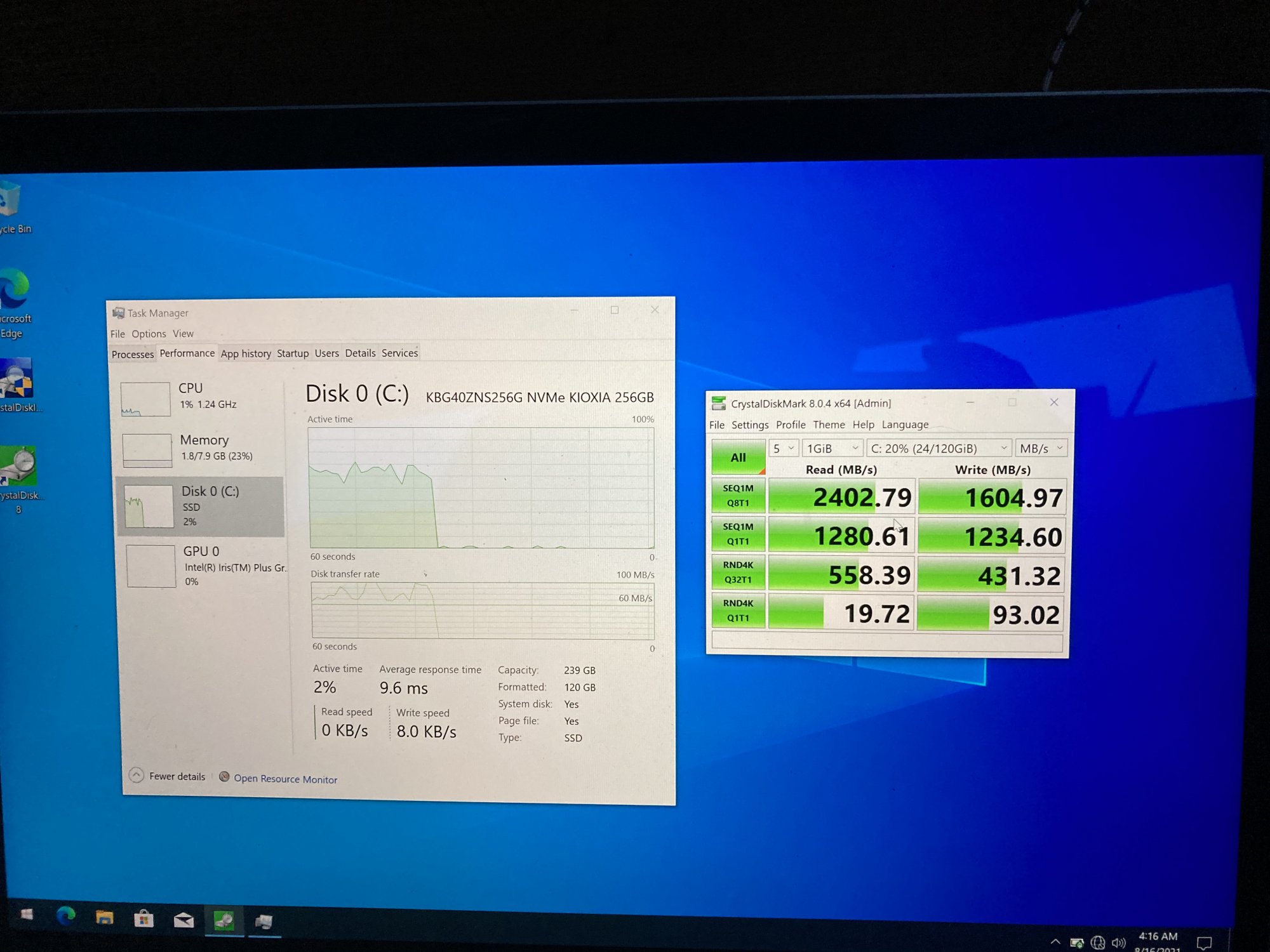
Task: Change the MB/s unit dropdown
Action: (1041, 448)
